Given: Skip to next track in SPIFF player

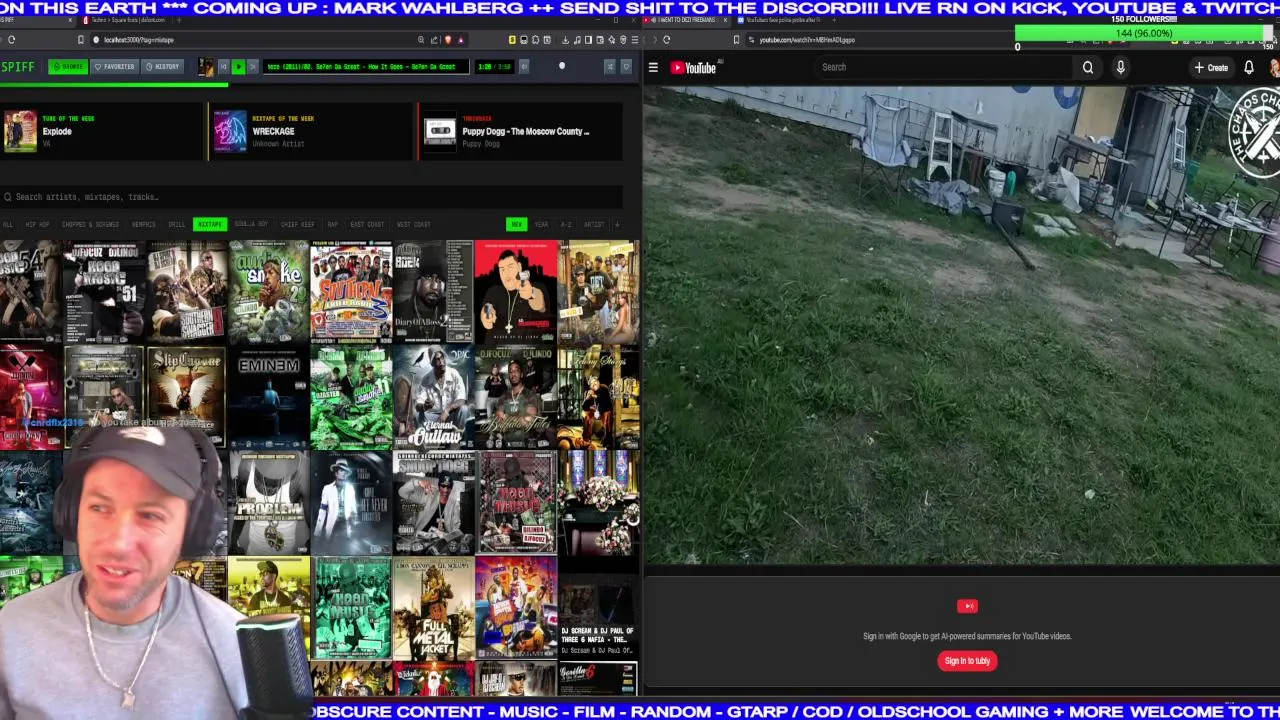Looking at the screenshot, I should [252, 66].
